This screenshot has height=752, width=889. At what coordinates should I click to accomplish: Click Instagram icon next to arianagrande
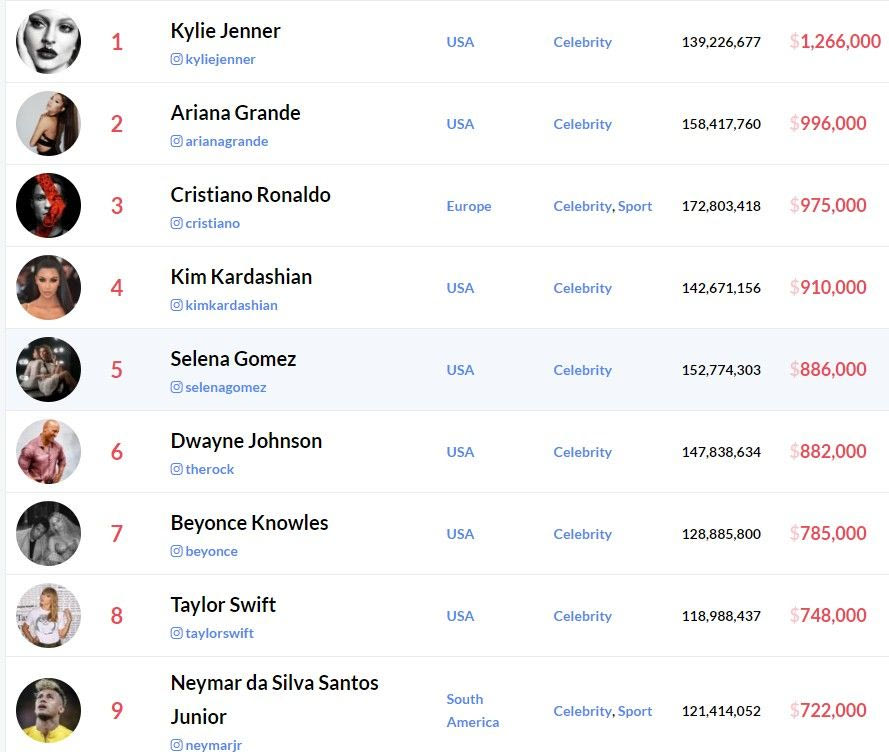pyautogui.click(x=177, y=142)
